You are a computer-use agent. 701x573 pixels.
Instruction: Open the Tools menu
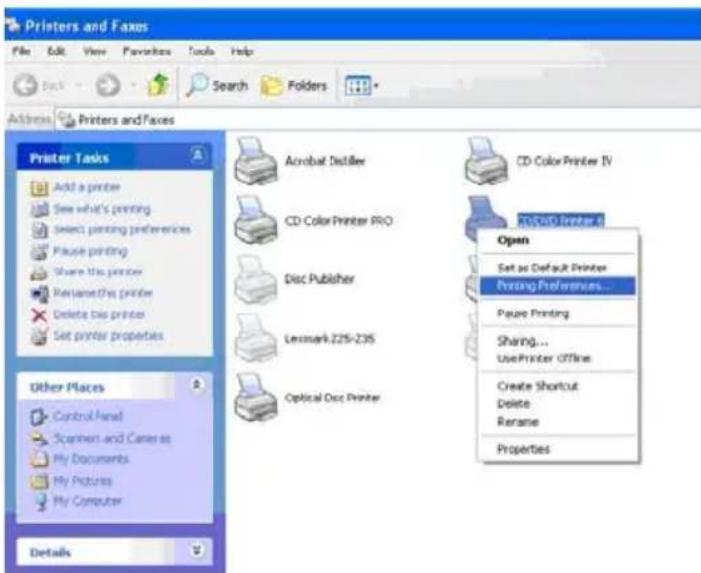[x=201, y=51]
